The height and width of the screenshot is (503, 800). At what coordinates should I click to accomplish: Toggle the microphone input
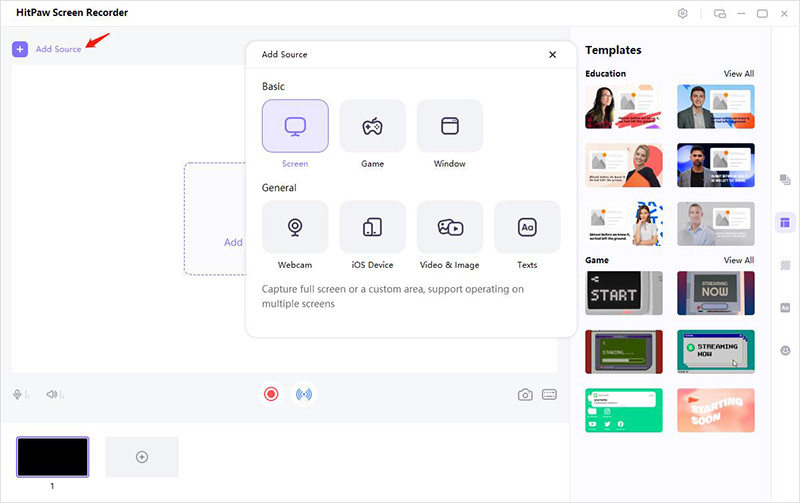click(x=19, y=395)
